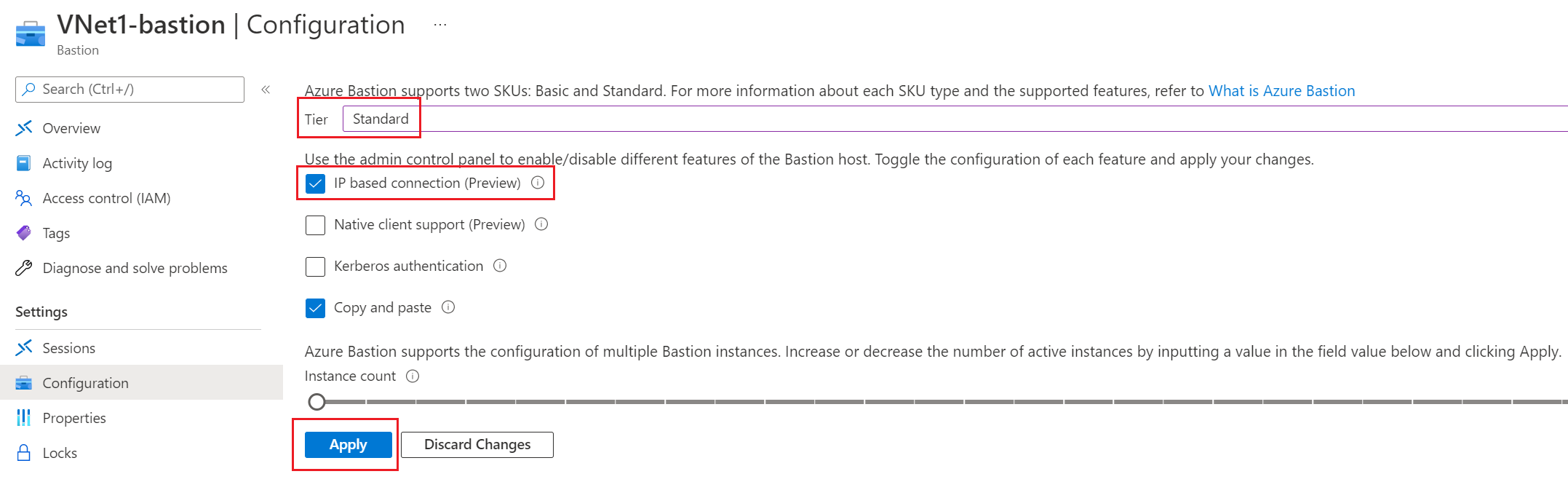Image resolution: width=1568 pixels, height=482 pixels.
Task: Click the Instance count slider handle
Action: click(317, 402)
